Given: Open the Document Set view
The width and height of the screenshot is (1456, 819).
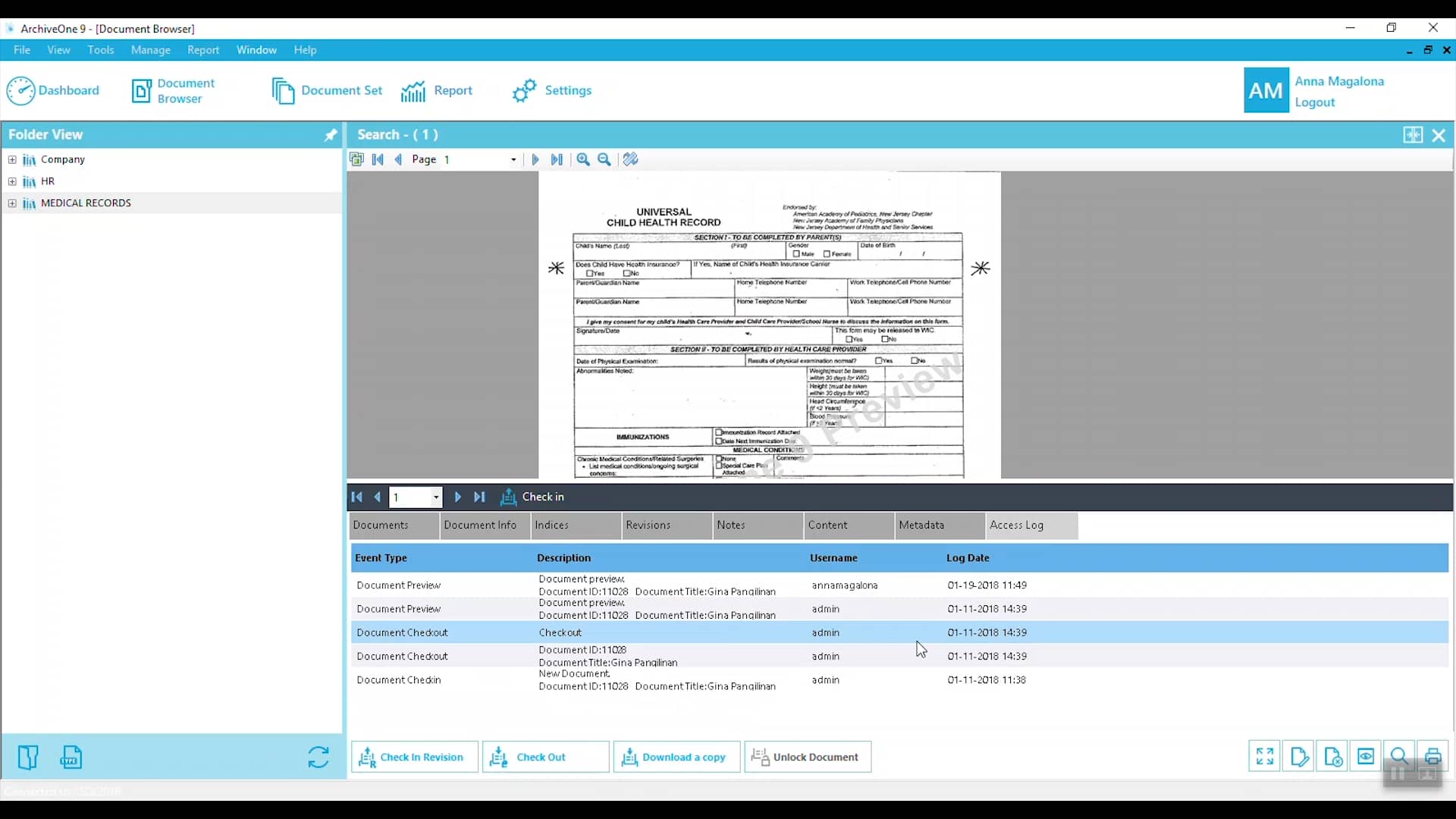Looking at the screenshot, I should click(x=327, y=90).
